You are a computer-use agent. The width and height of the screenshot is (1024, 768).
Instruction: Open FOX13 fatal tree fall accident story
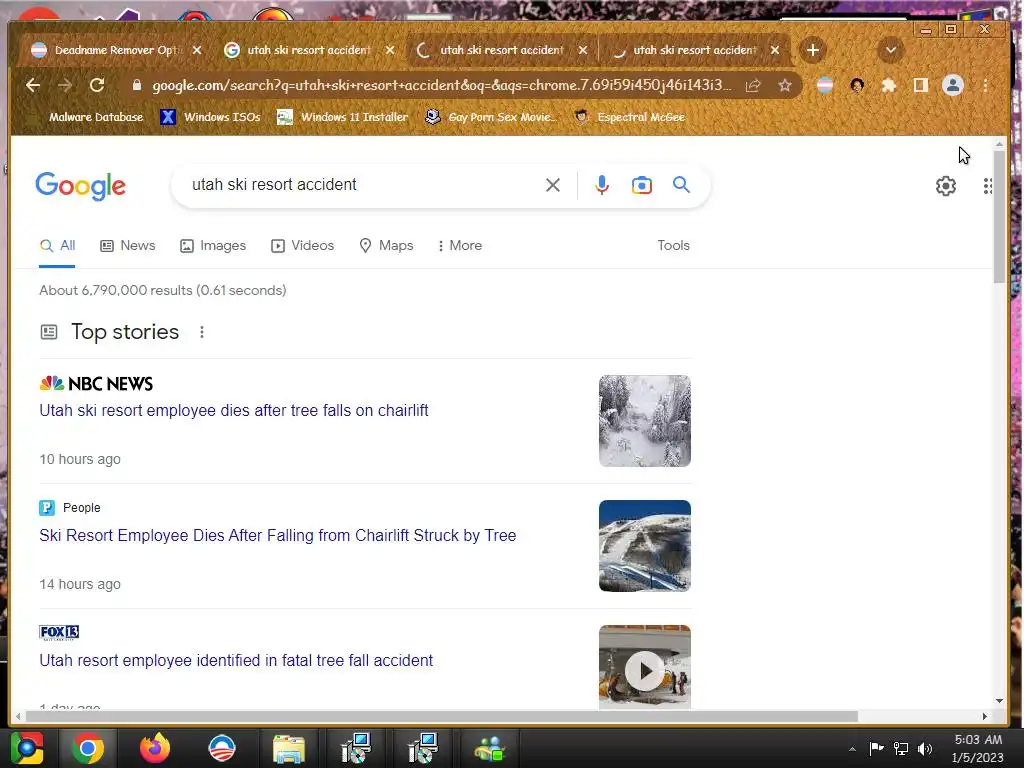click(236, 661)
